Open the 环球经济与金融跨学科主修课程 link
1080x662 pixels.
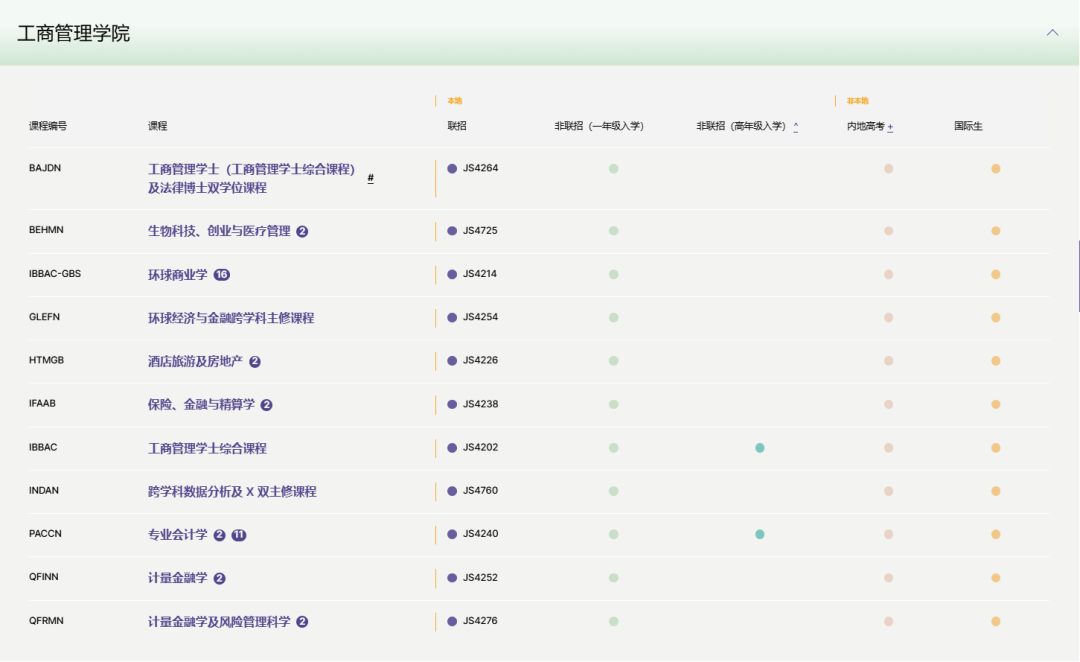point(231,318)
